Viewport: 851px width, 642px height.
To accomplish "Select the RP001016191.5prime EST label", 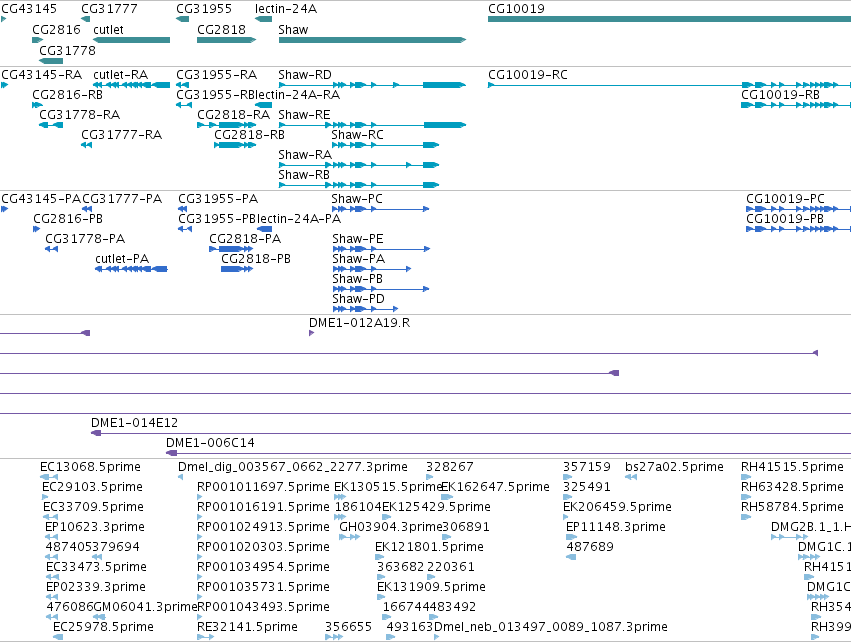I will tap(264, 507).
